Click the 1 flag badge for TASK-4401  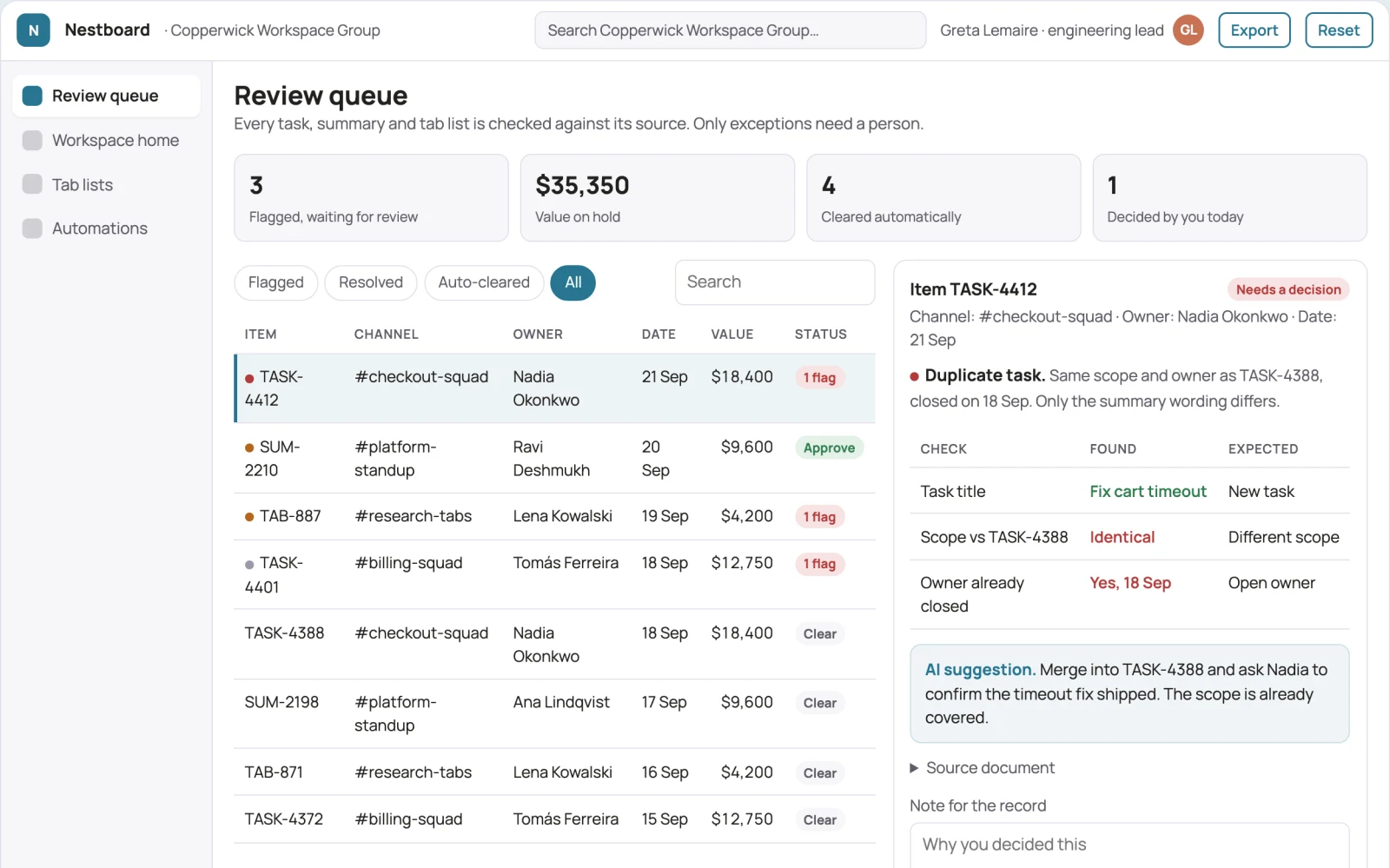819,564
